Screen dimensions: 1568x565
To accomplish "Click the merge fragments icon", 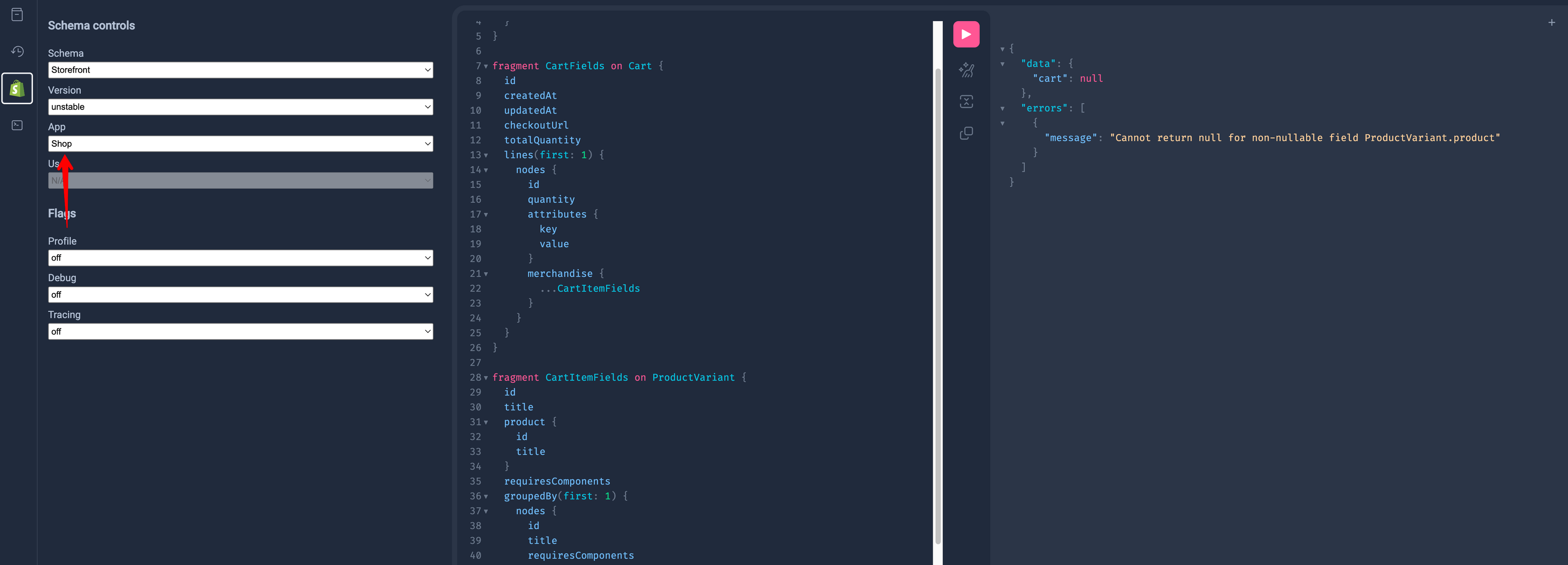I will 965,102.
